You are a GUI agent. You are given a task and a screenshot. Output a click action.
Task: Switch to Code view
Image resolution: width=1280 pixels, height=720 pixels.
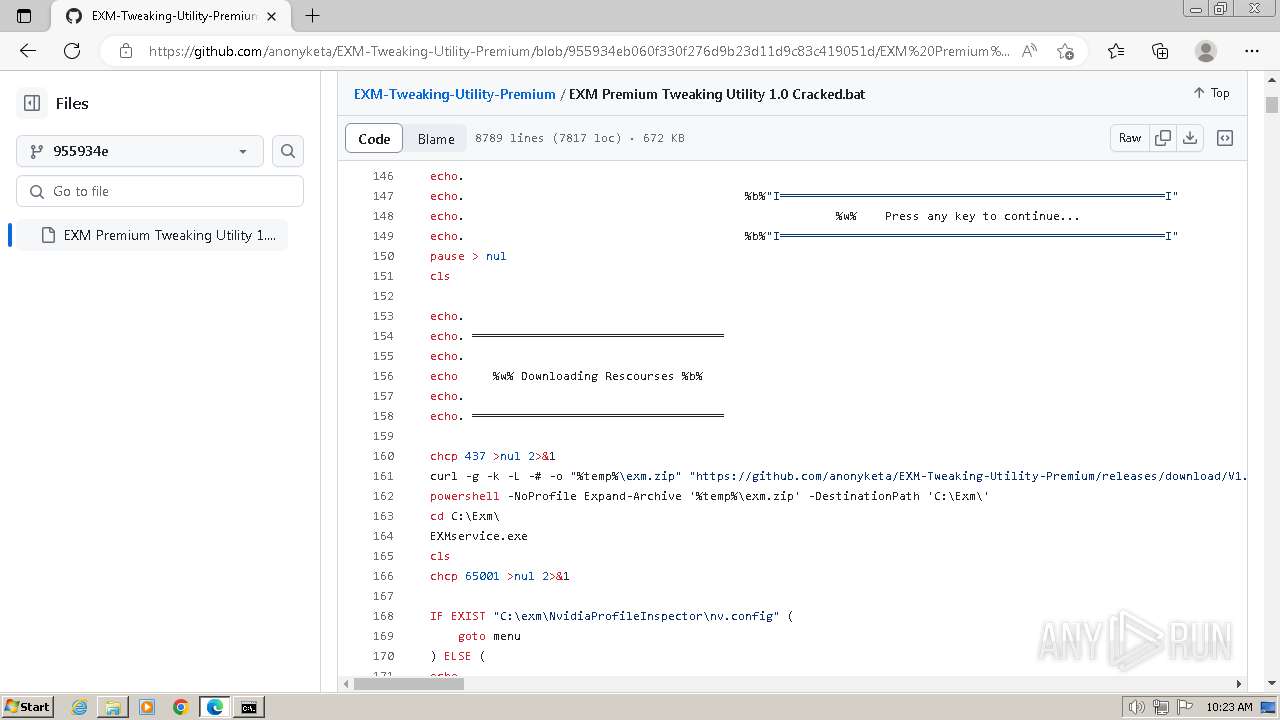click(x=374, y=138)
